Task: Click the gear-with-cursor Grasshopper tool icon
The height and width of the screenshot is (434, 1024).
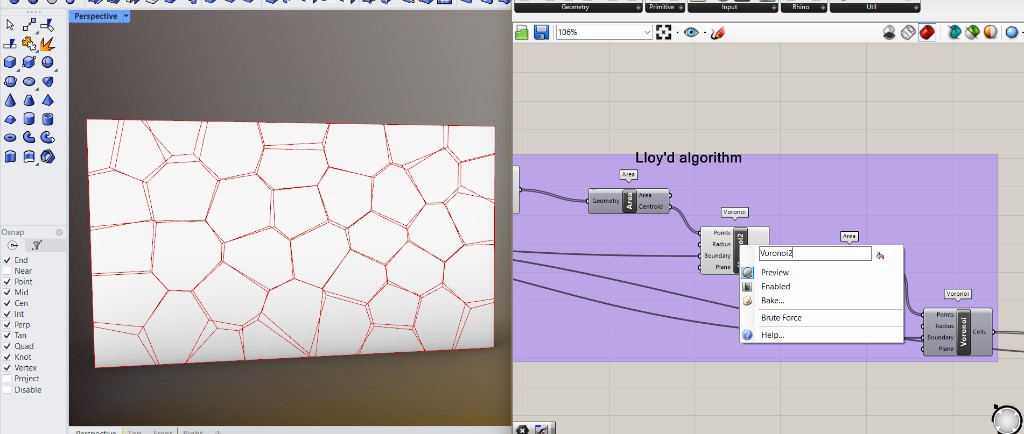Action: coord(29,44)
